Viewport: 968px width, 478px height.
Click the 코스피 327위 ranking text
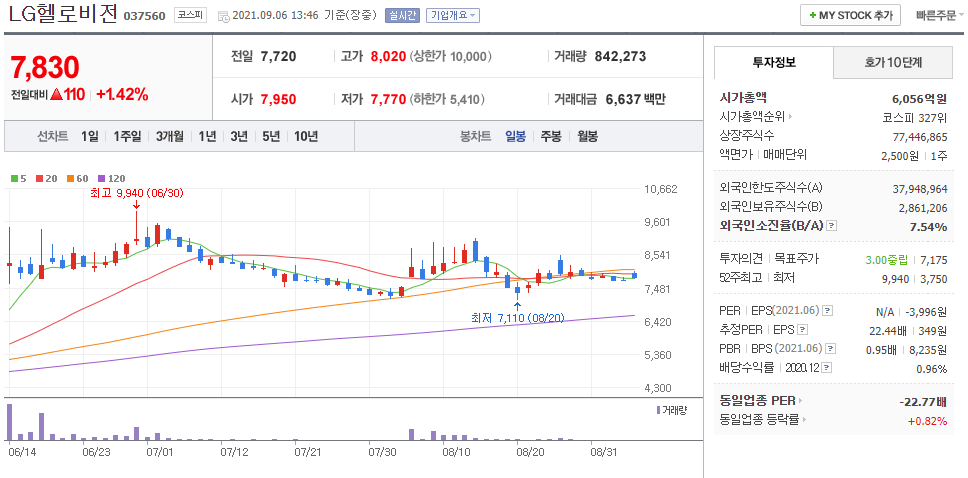click(915, 117)
